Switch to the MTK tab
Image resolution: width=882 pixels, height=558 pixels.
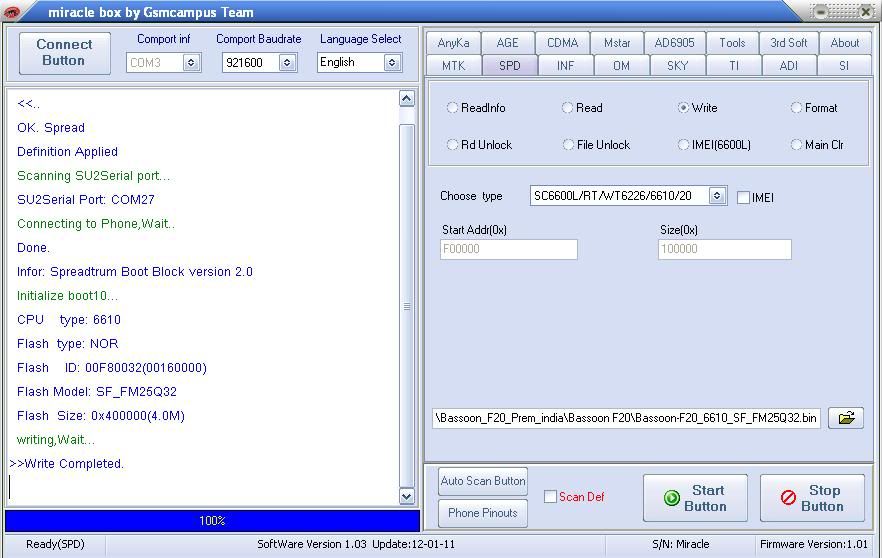pyautogui.click(x=453, y=66)
